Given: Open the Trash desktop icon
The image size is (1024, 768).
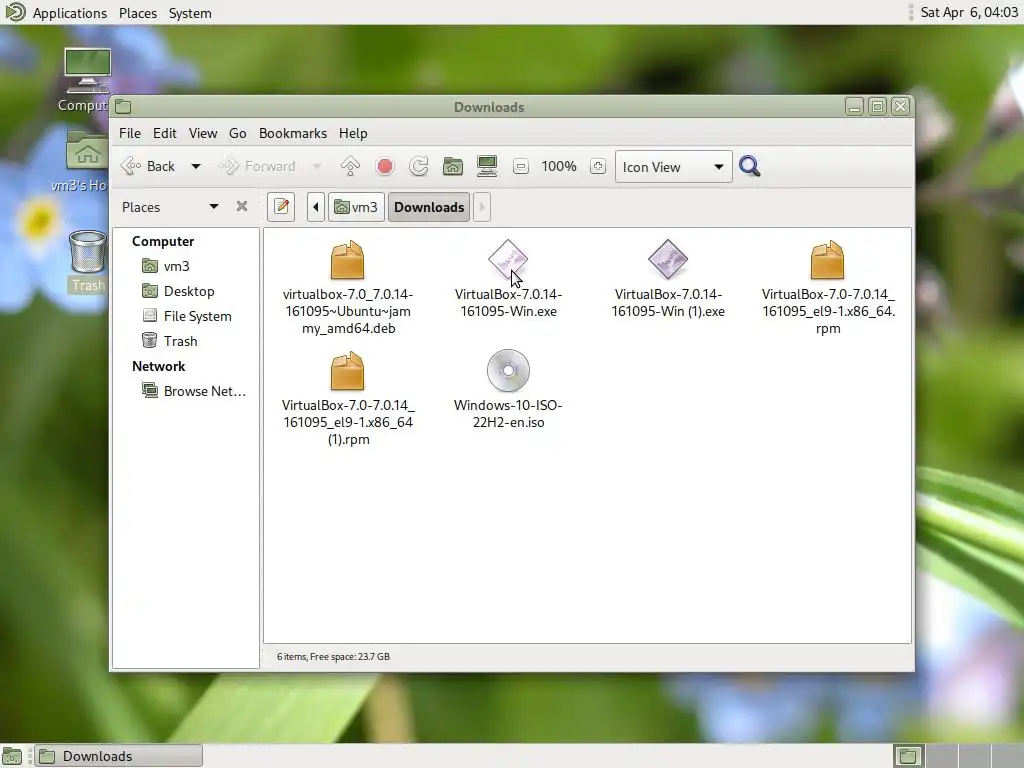Looking at the screenshot, I should 88,252.
